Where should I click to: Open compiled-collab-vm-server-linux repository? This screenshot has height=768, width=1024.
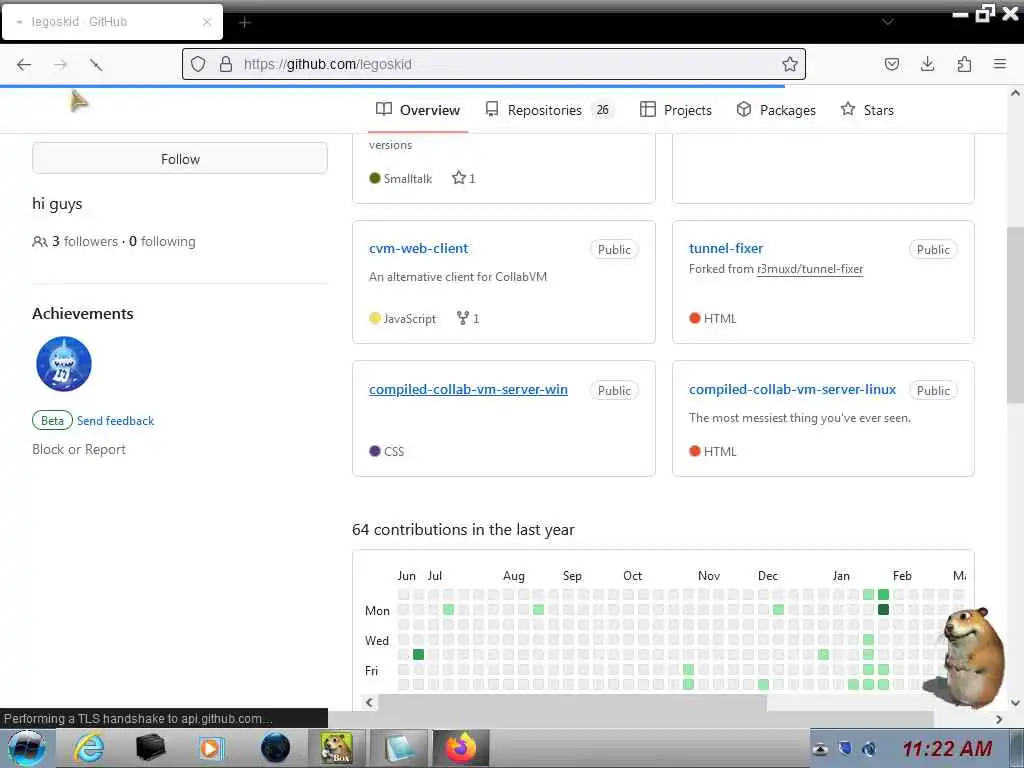tap(792, 389)
